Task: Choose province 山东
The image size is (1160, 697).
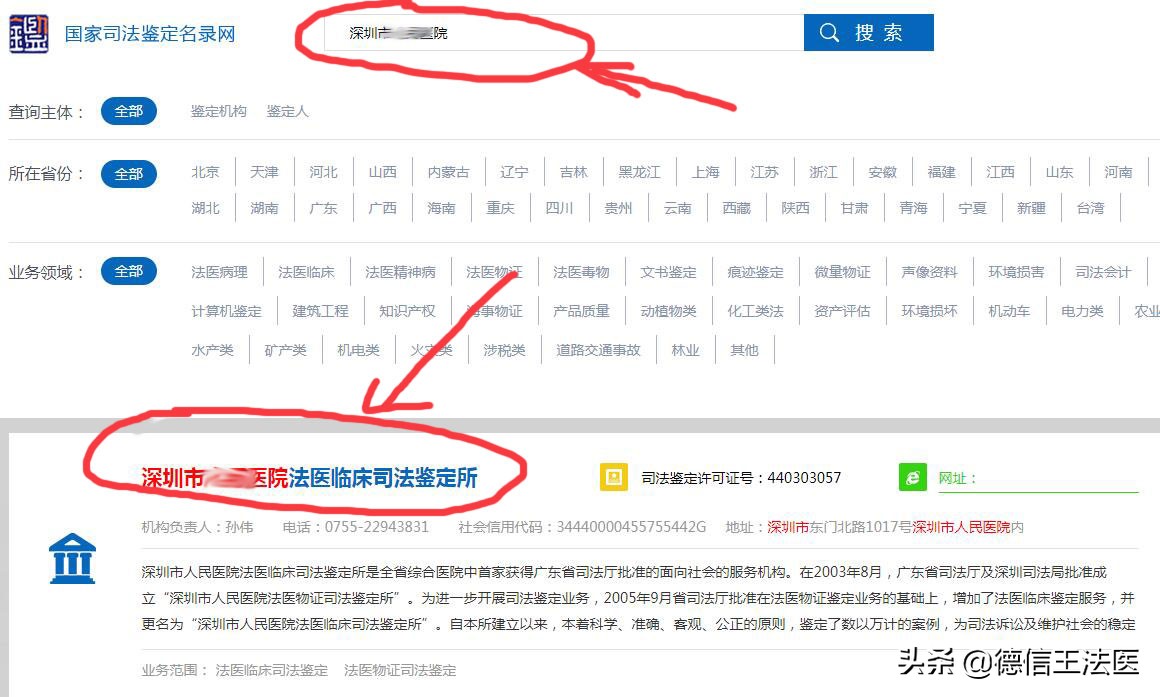Action: [1059, 172]
